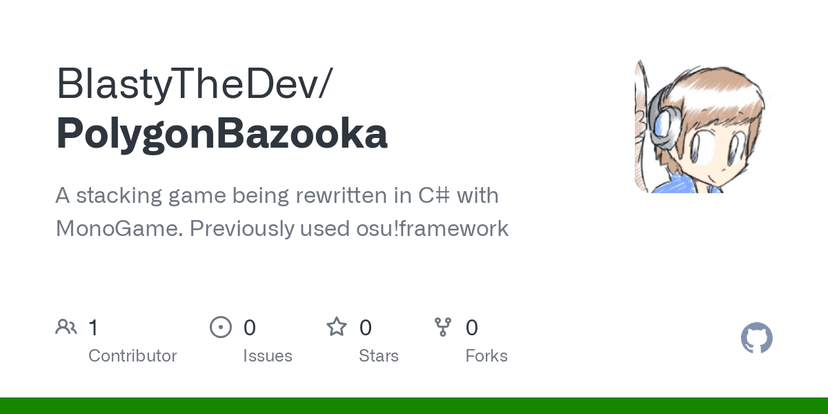Click the Stars star icon
Screen dimensions: 828x414
point(337,327)
